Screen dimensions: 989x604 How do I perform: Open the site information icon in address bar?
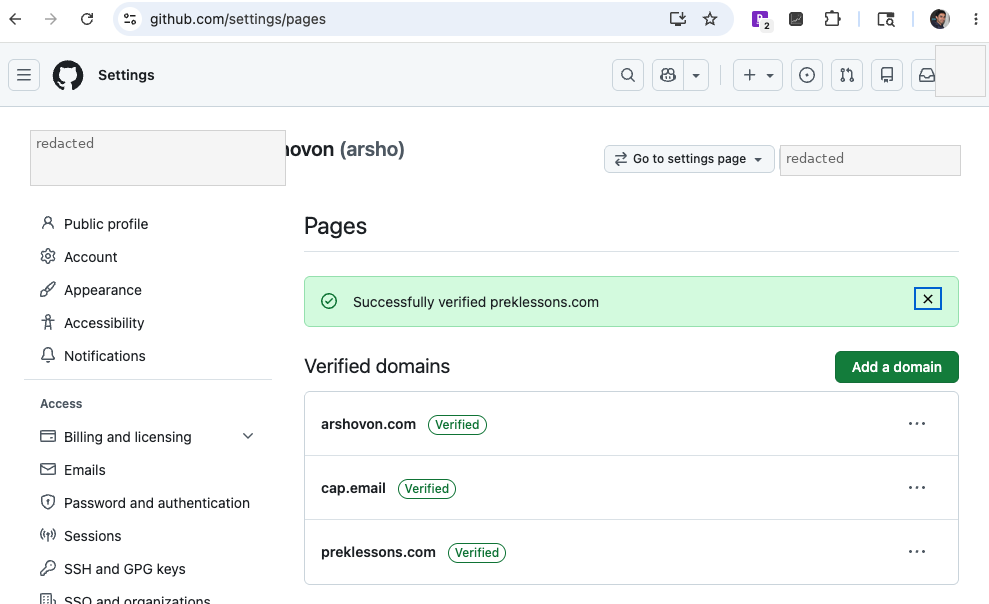tap(130, 19)
